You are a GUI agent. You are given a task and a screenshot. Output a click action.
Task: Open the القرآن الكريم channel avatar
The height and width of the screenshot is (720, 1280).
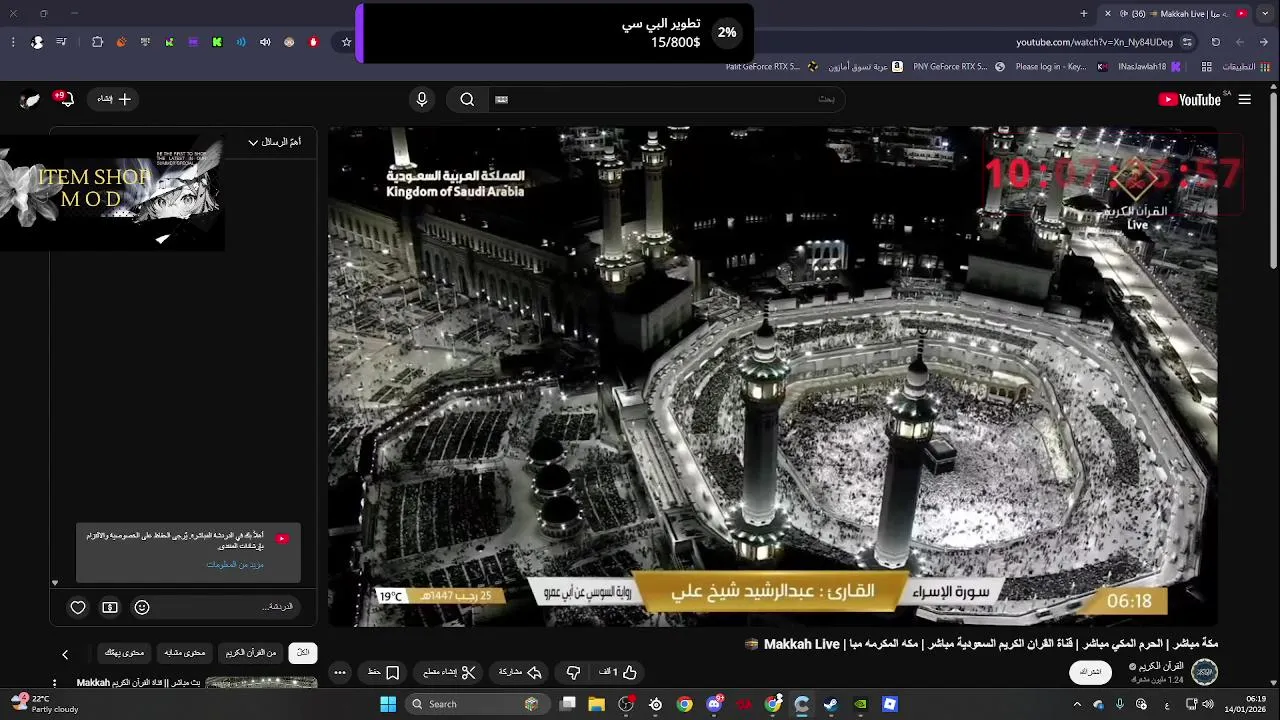coord(1204,672)
